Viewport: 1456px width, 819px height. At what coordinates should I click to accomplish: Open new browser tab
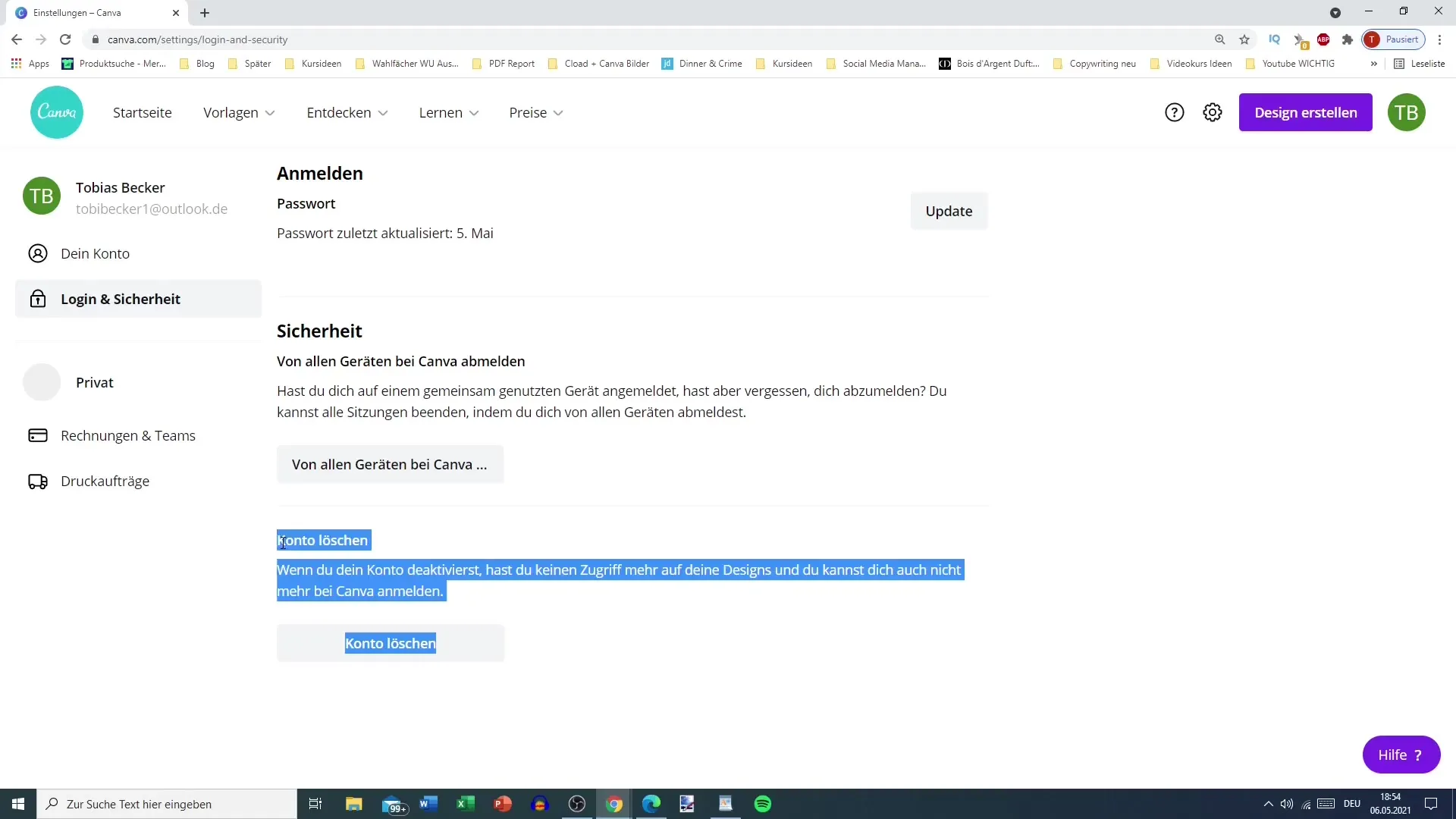click(x=205, y=13)
